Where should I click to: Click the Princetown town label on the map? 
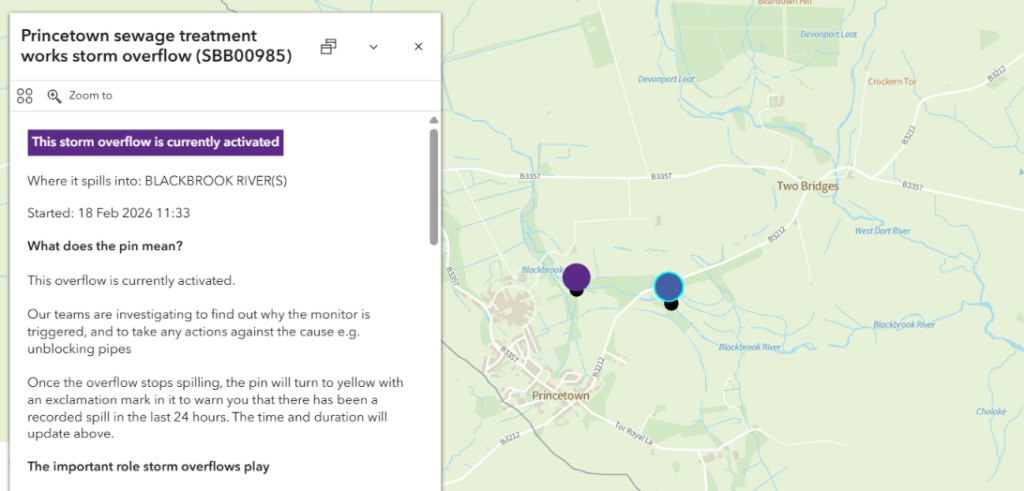560,396
